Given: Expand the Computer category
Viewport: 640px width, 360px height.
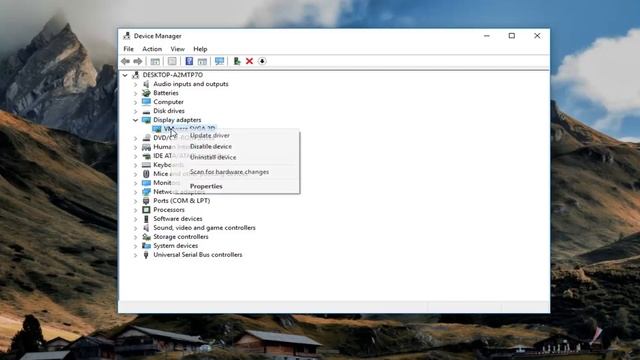Looking at the screenshot, I should [136, 102].
